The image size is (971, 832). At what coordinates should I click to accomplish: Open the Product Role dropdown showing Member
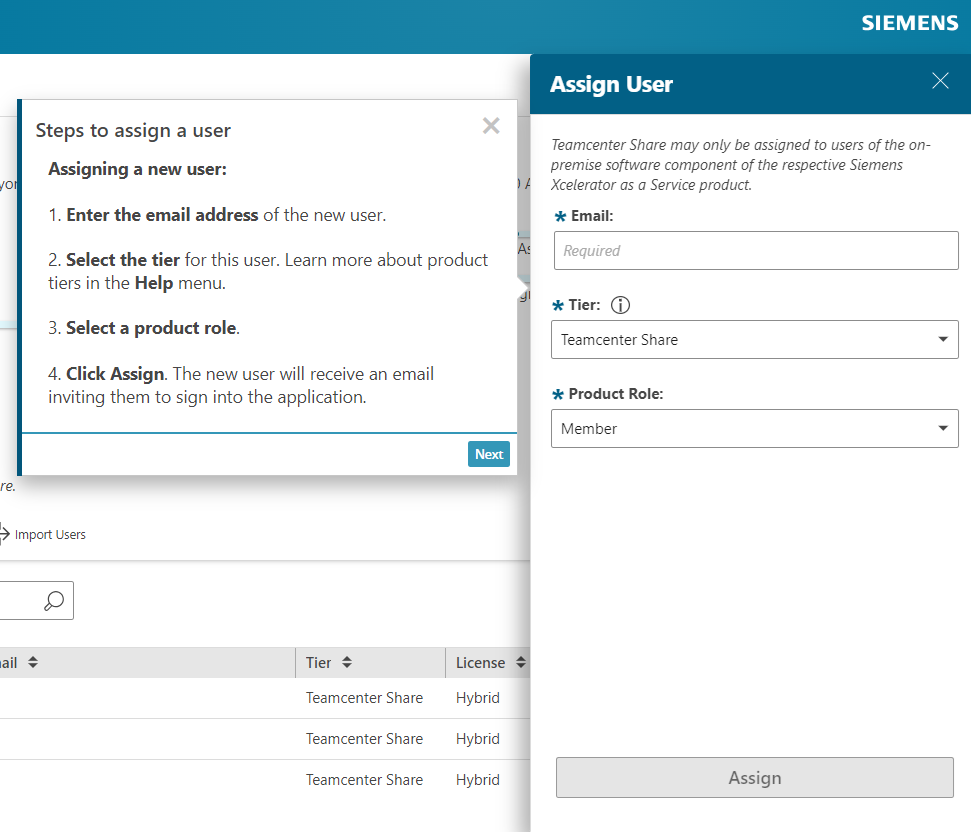755,428
